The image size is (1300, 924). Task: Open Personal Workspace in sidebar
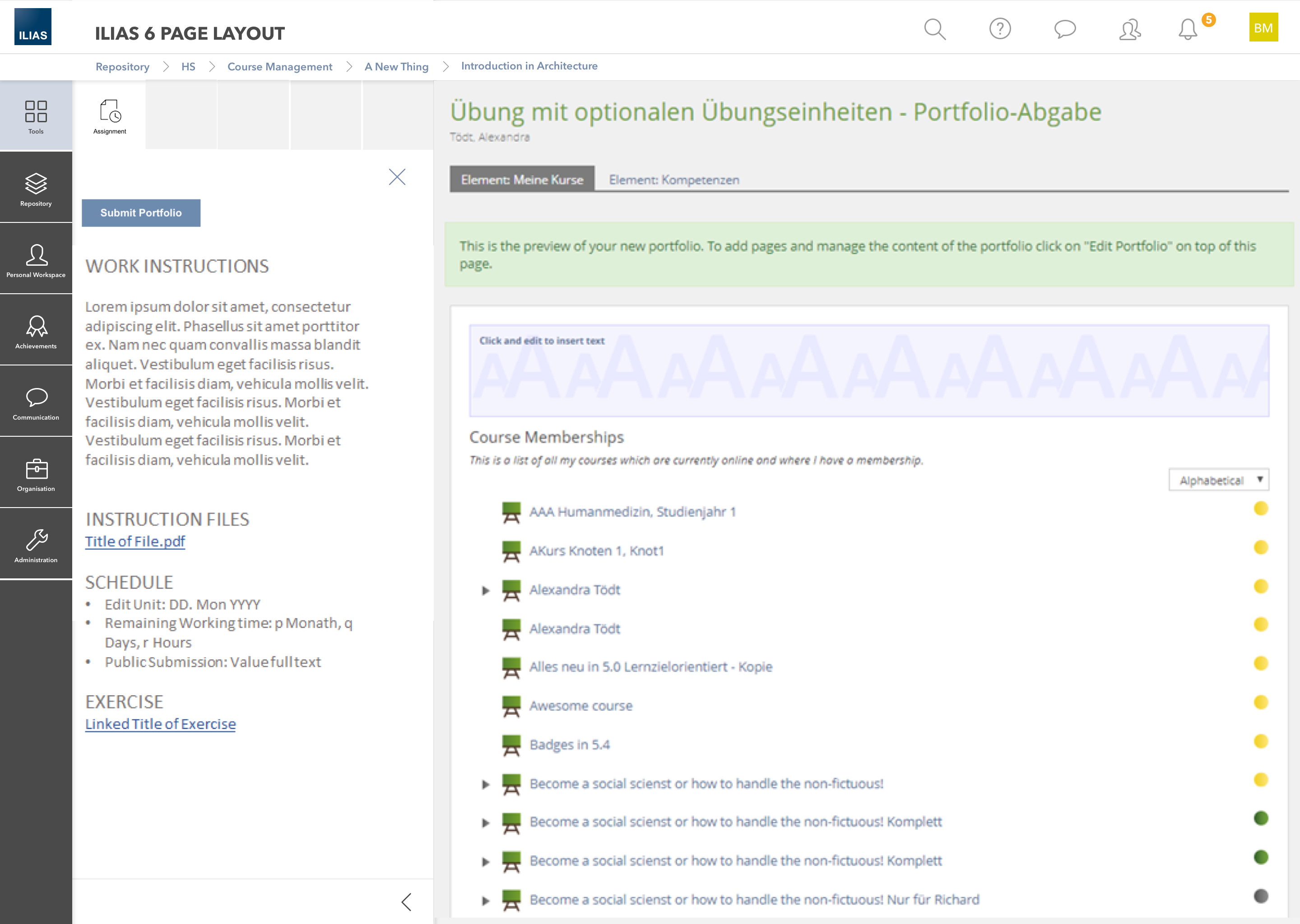(x=36, y=259)
